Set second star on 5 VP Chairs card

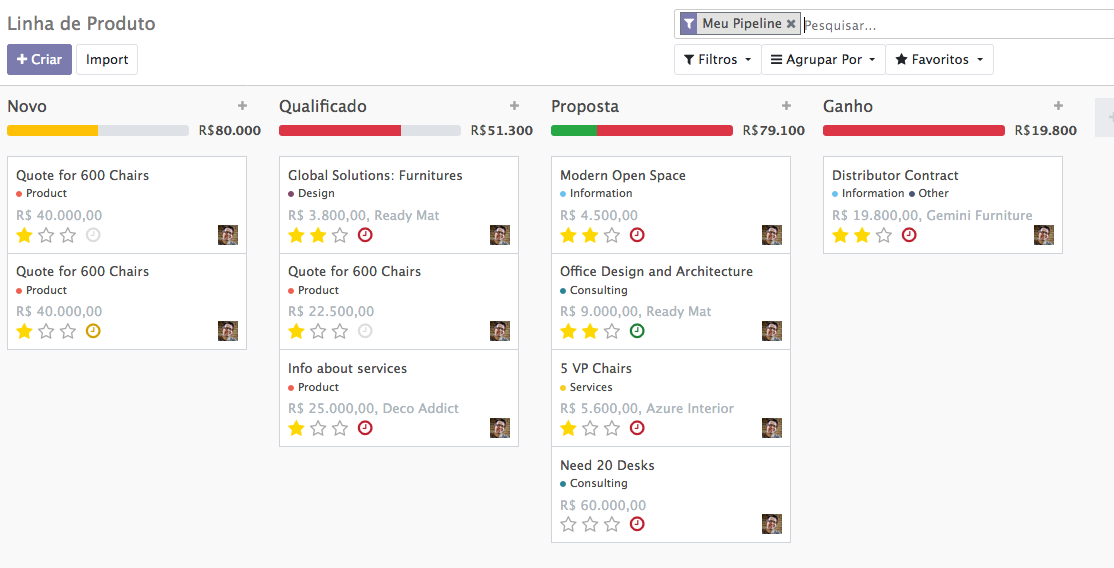pos(590,428)
